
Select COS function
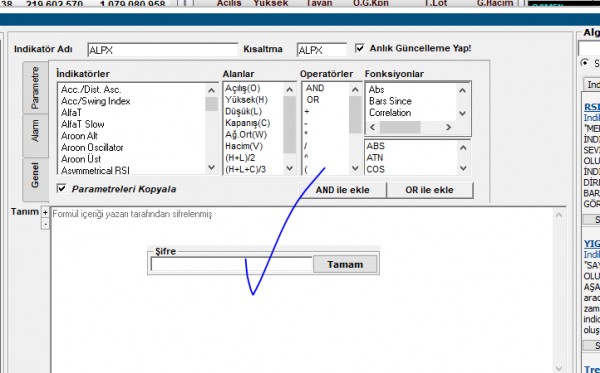tap(375, 169)
